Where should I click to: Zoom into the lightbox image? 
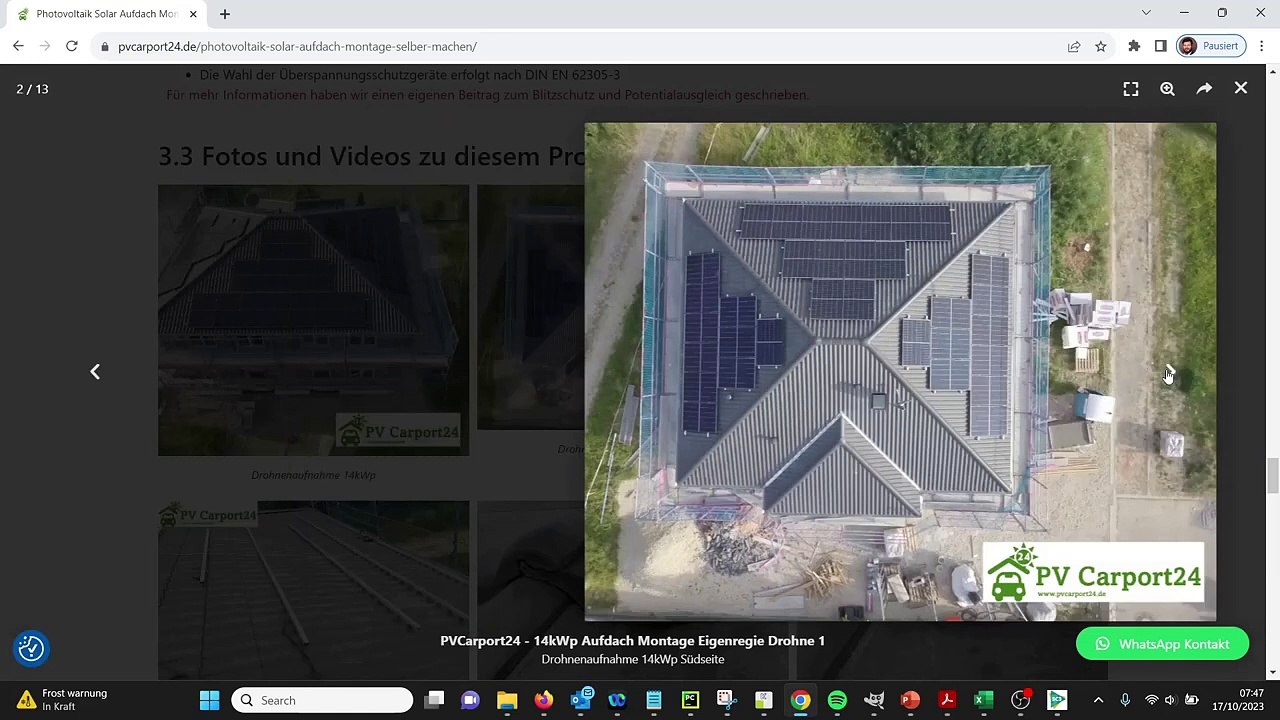[x=1167, y=89]
